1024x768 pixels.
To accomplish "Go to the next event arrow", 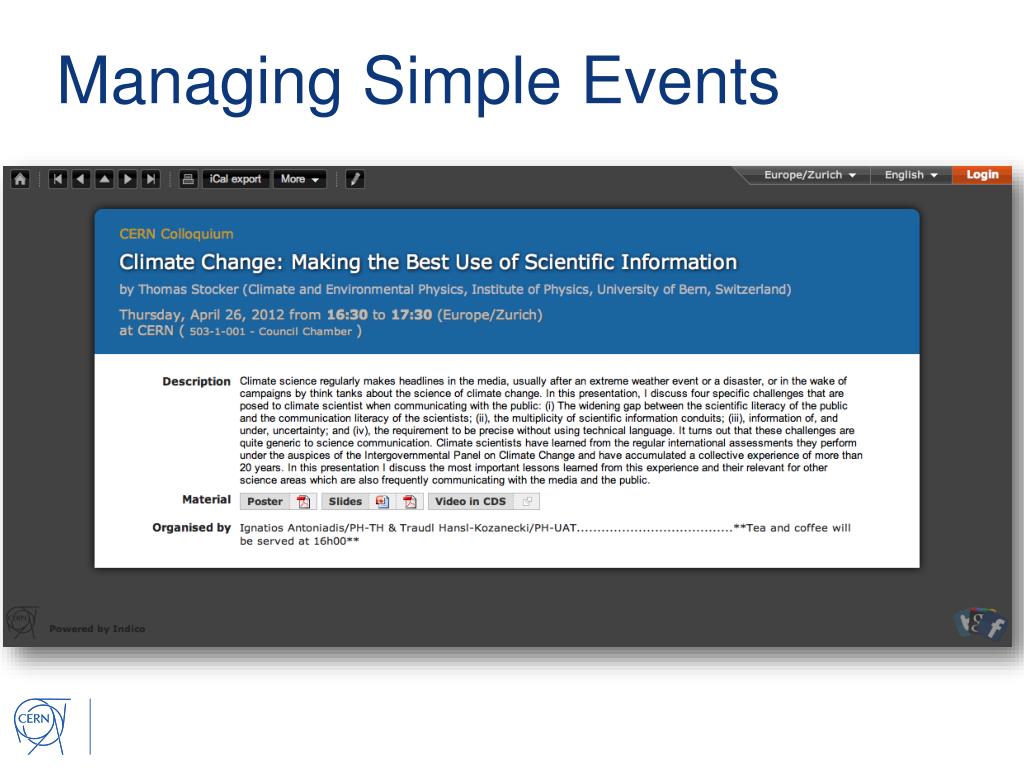I will coord(128,179).
